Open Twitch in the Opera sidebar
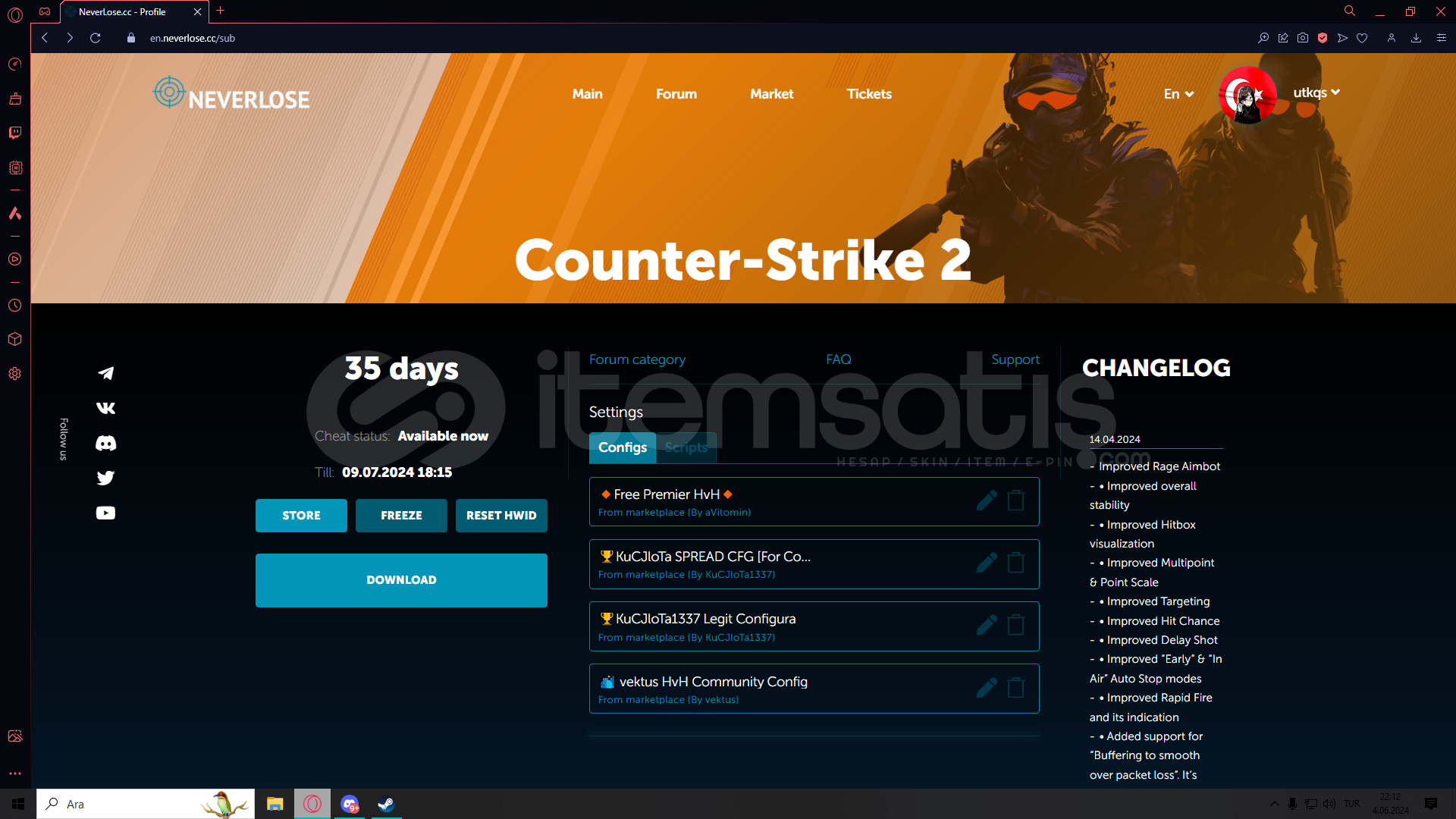This screenshot has width=1456, height=819. click(x=15, y=133)
